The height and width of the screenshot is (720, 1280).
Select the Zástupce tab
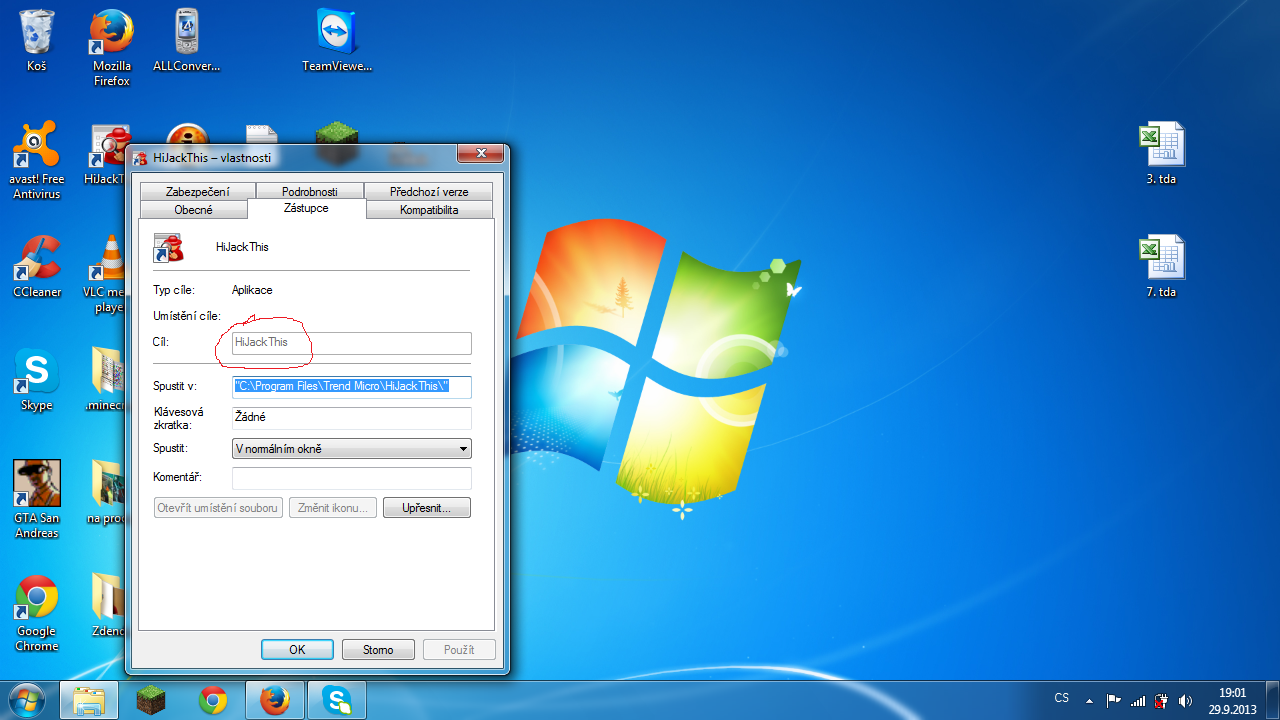[306, 208]
